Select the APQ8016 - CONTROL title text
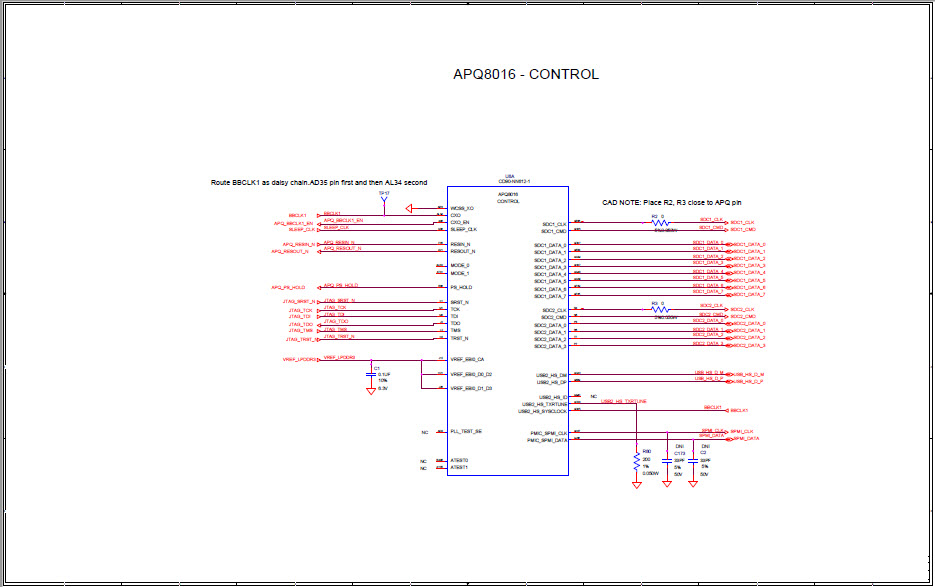The width and height of the screenshot is (935, 587). coord(527,73)
